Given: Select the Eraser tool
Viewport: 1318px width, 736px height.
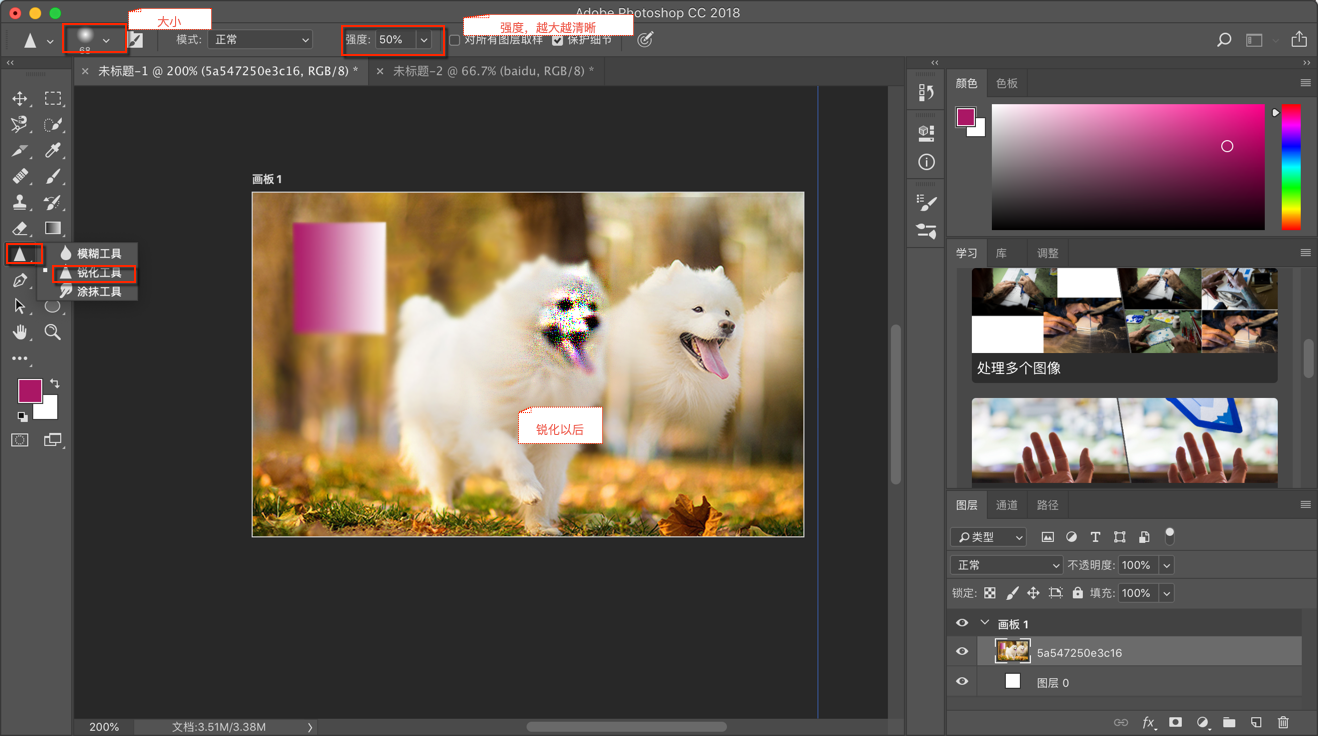Looking at the screenshot, I should coord(20,228).
